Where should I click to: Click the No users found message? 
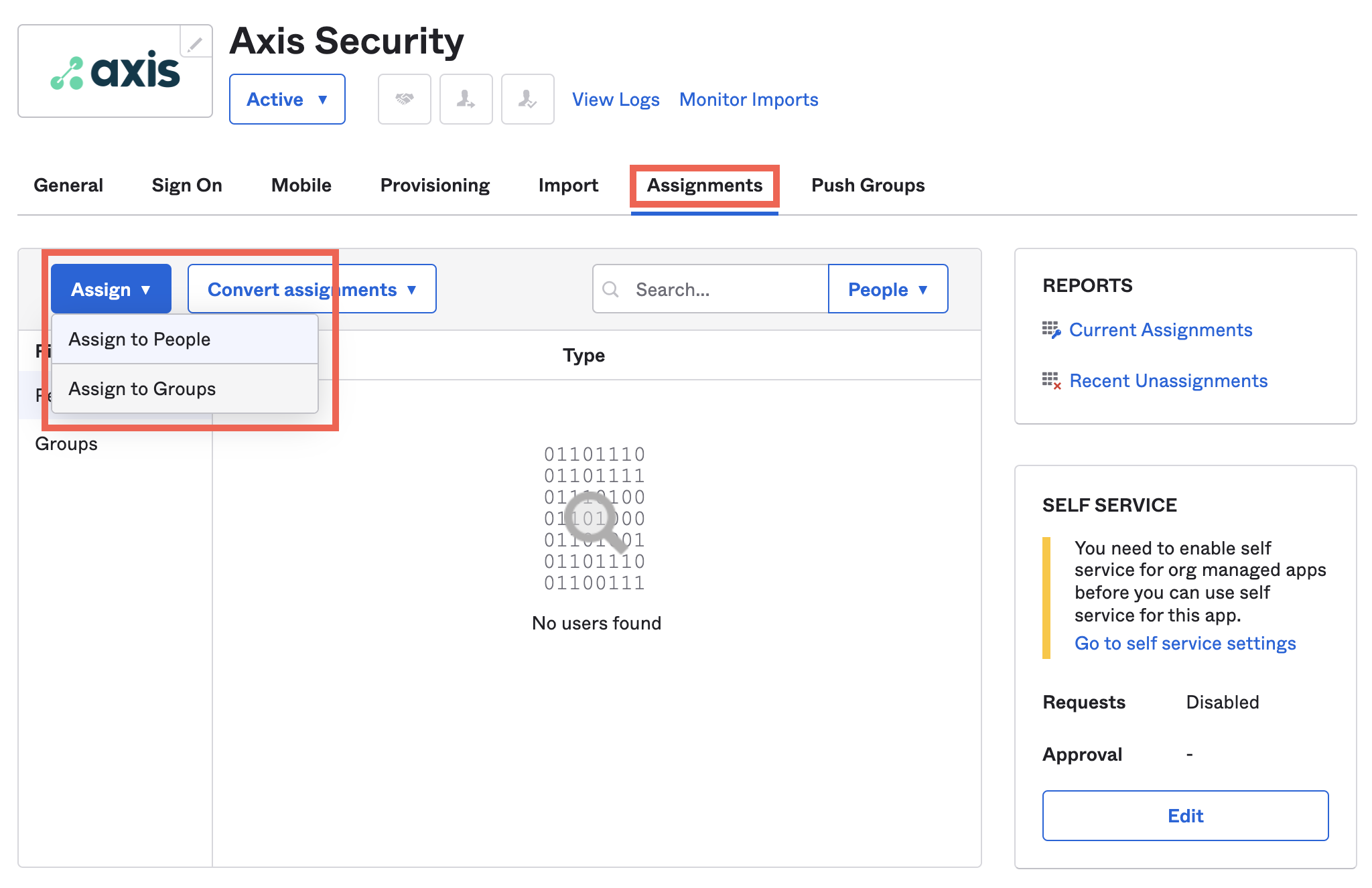tap(596, 623)
